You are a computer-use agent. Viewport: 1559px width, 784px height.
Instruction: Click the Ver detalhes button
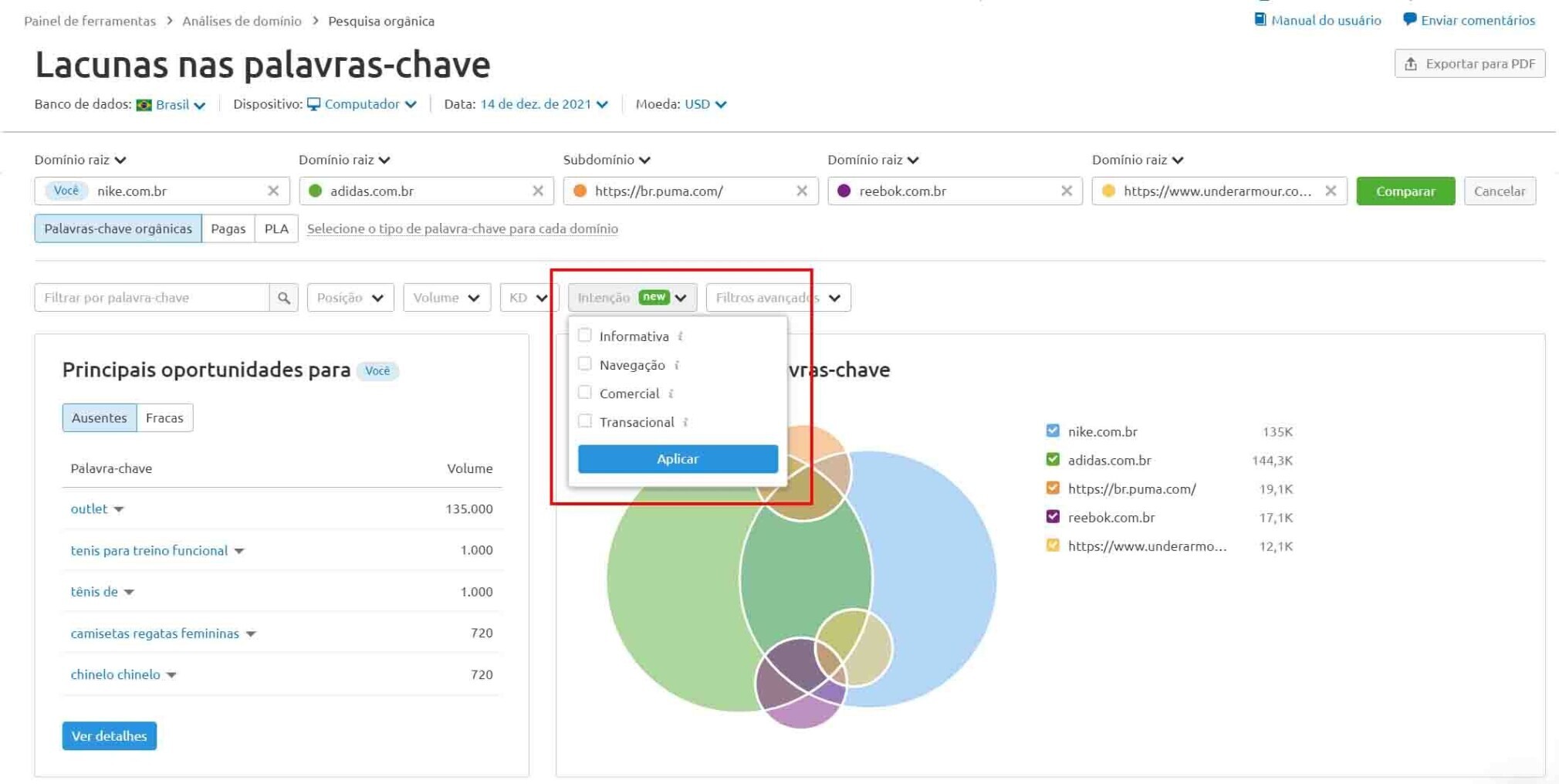(110, 735)
